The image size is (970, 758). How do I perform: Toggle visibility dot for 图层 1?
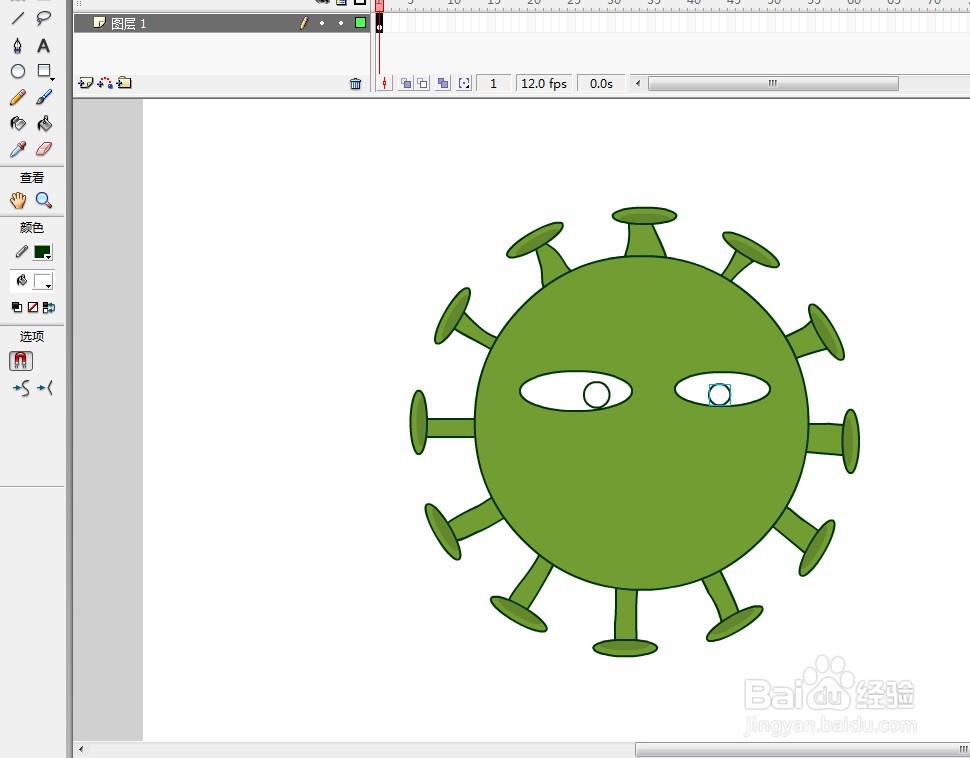coord(322,23)
